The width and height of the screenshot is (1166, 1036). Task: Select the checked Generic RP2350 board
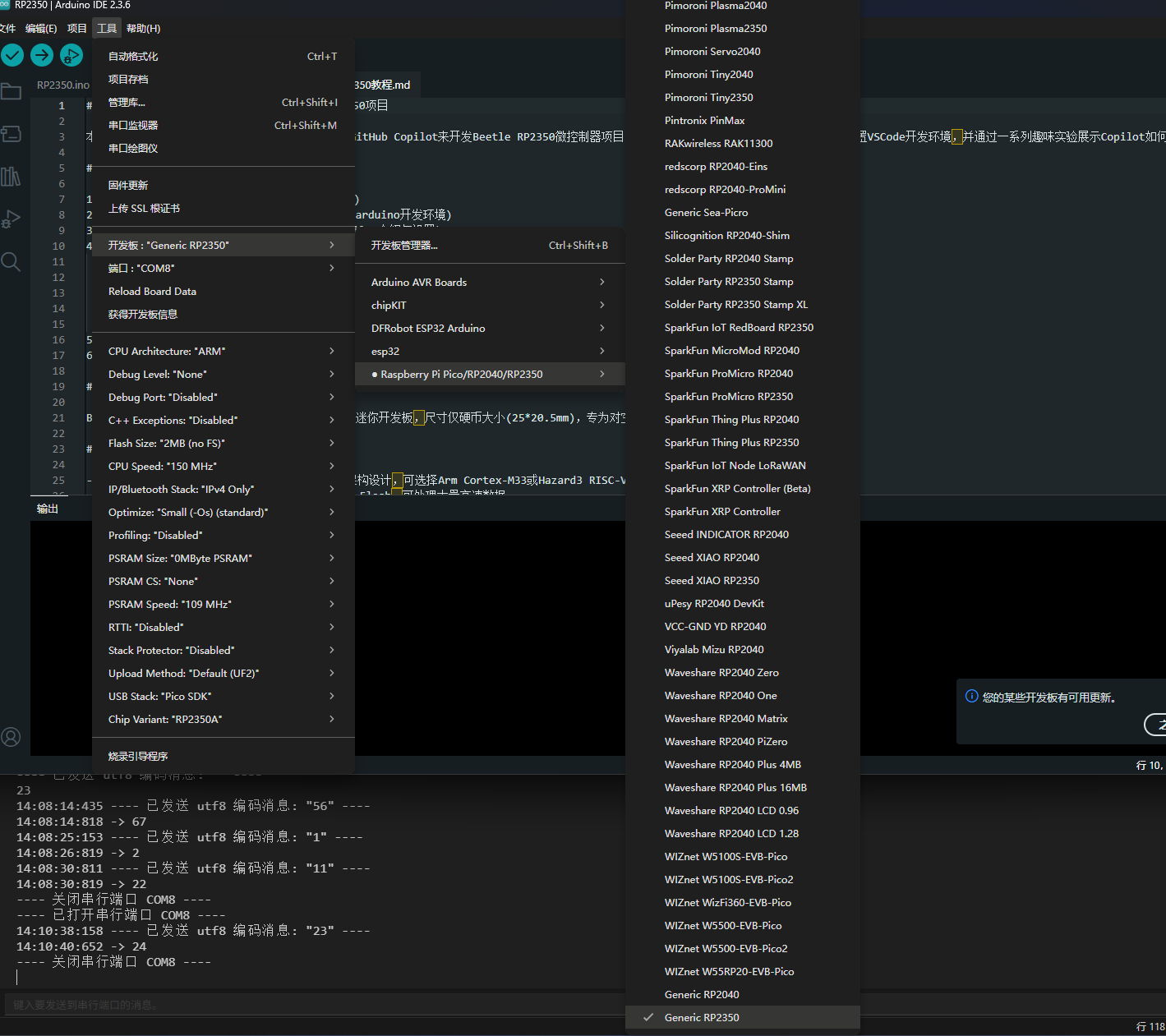(x=743, y=1017)
